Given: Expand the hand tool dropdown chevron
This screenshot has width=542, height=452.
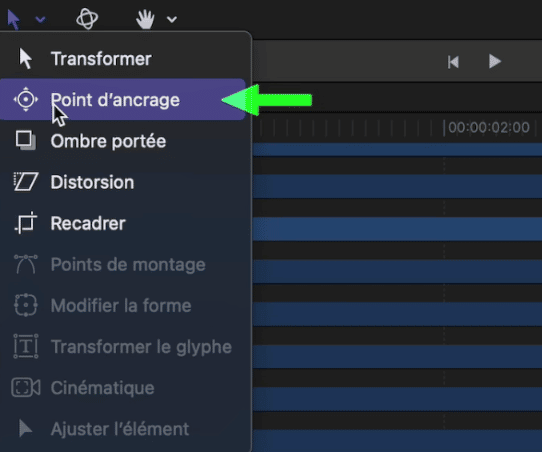Looking at the screenshot, I should click(172, 19).
